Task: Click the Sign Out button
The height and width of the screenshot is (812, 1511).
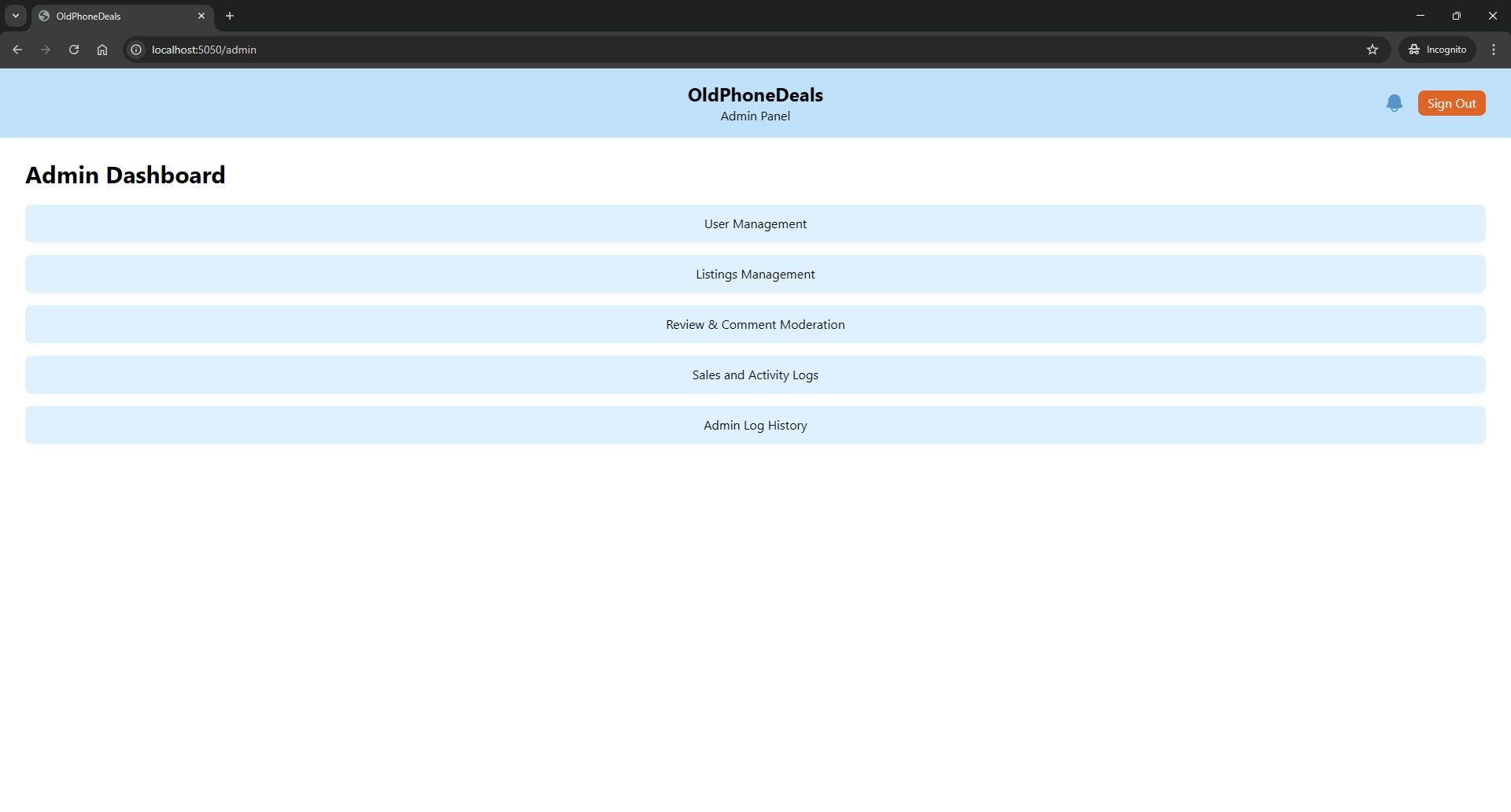Action: pos(1450,103)
